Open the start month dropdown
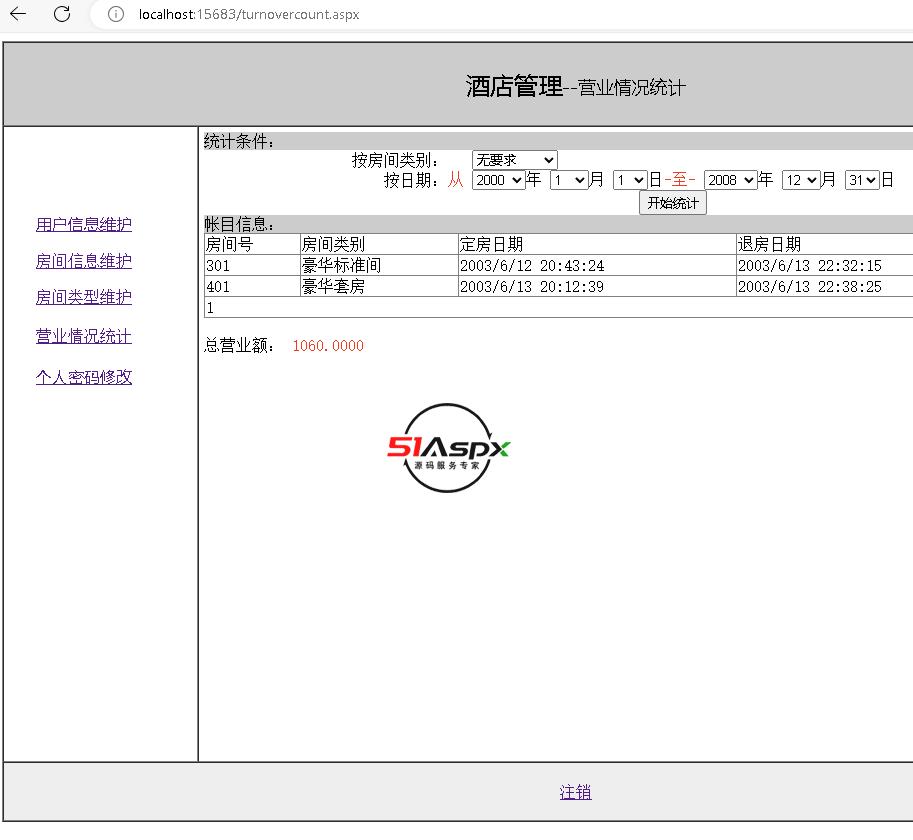 coord(568,180)
